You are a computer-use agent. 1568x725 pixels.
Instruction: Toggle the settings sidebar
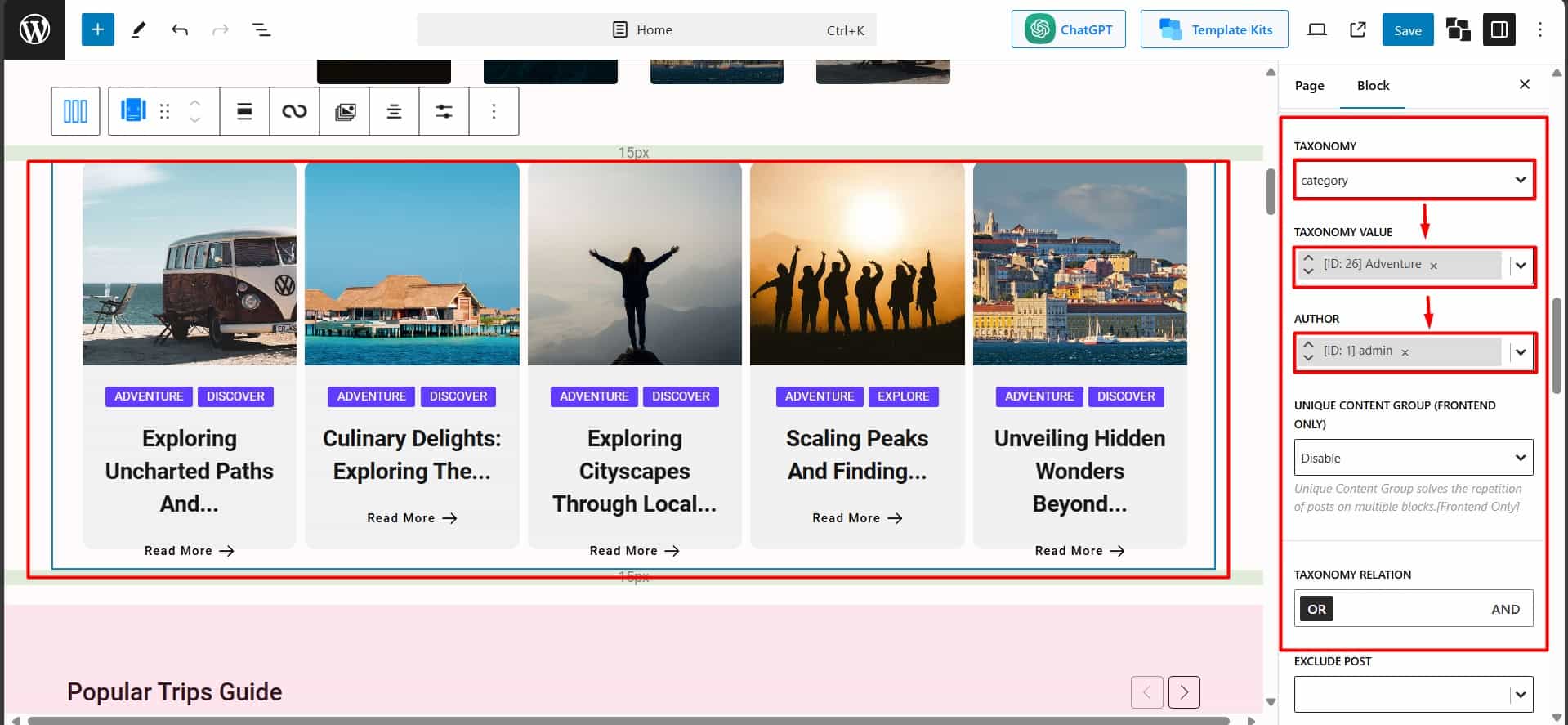[x=1499, y=29]
